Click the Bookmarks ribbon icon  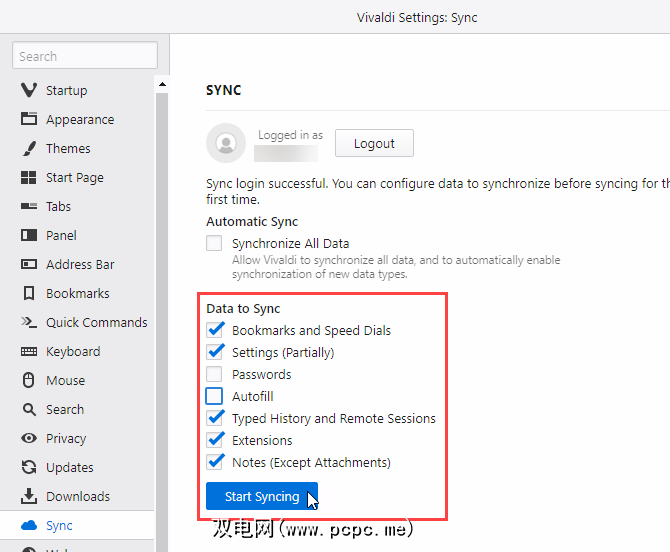[x=29, y=293]
